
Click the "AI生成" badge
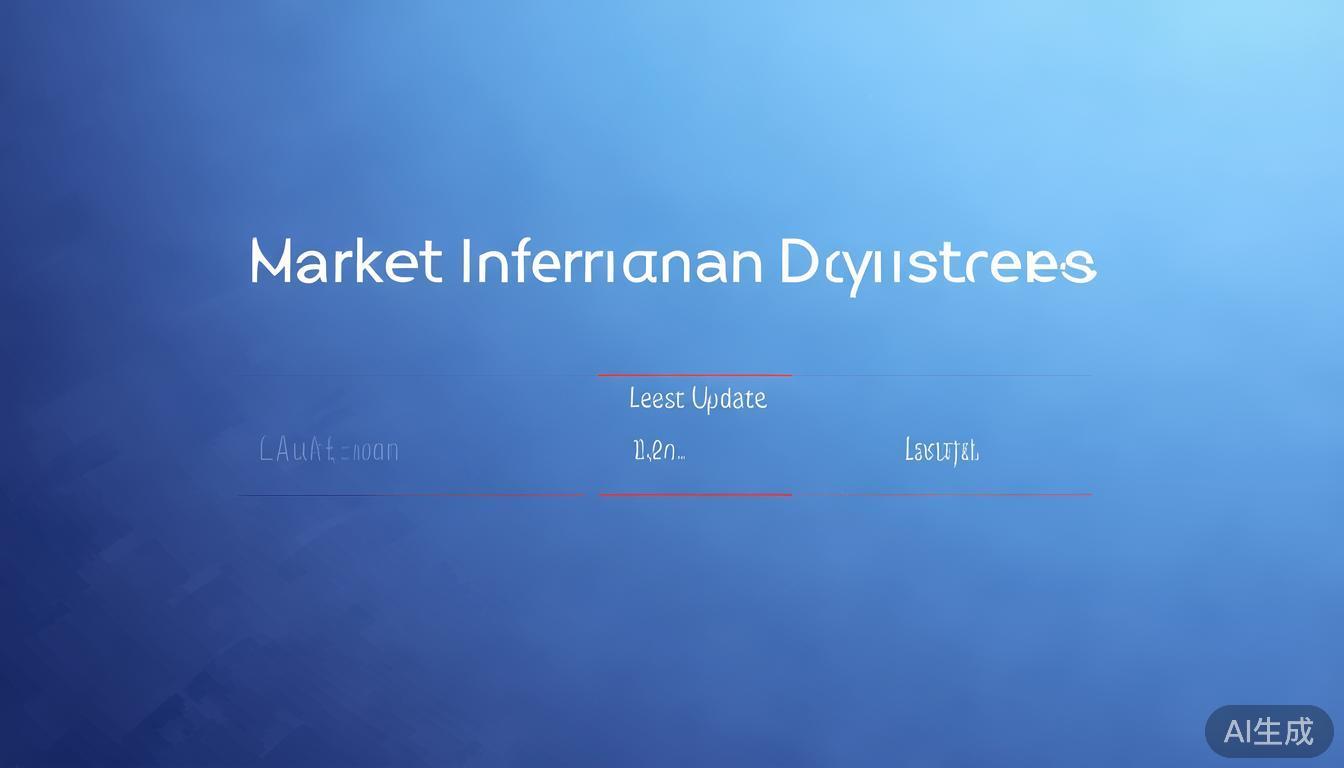click(x=1268, y=731)
